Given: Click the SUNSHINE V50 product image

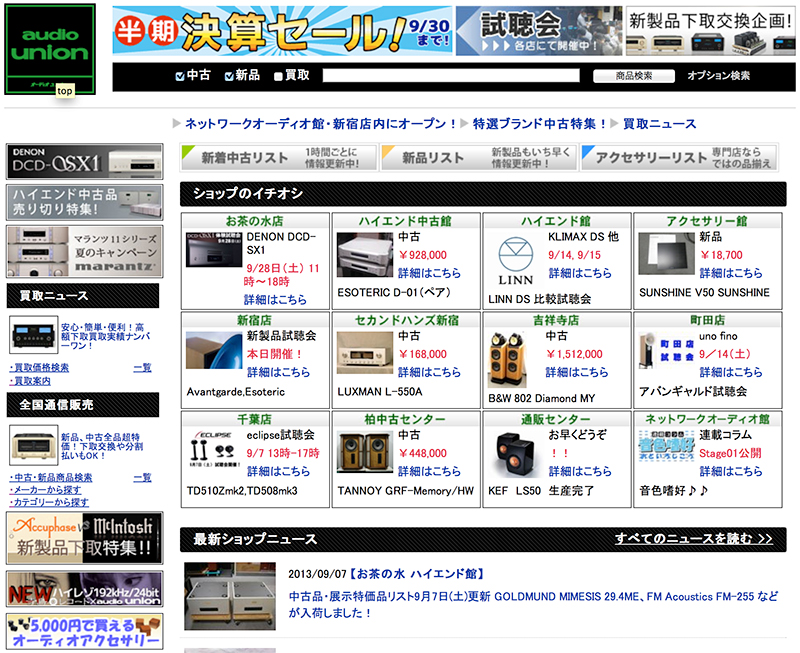Looking at the screenshot, I should tap(666, 254).
